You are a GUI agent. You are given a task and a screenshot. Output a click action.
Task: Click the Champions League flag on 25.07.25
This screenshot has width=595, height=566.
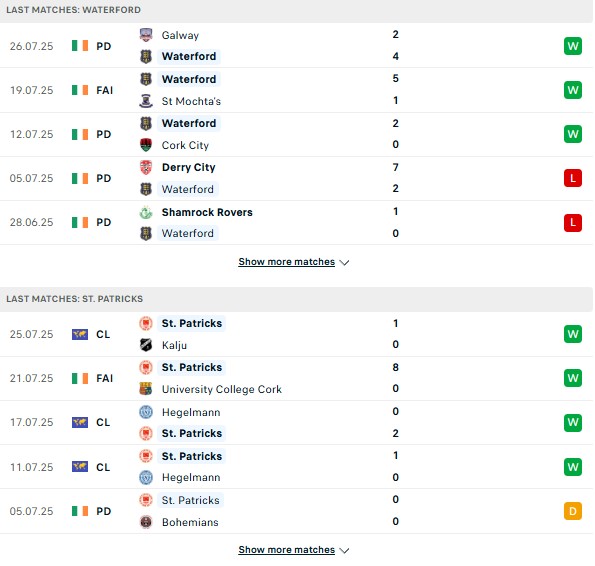80,334
